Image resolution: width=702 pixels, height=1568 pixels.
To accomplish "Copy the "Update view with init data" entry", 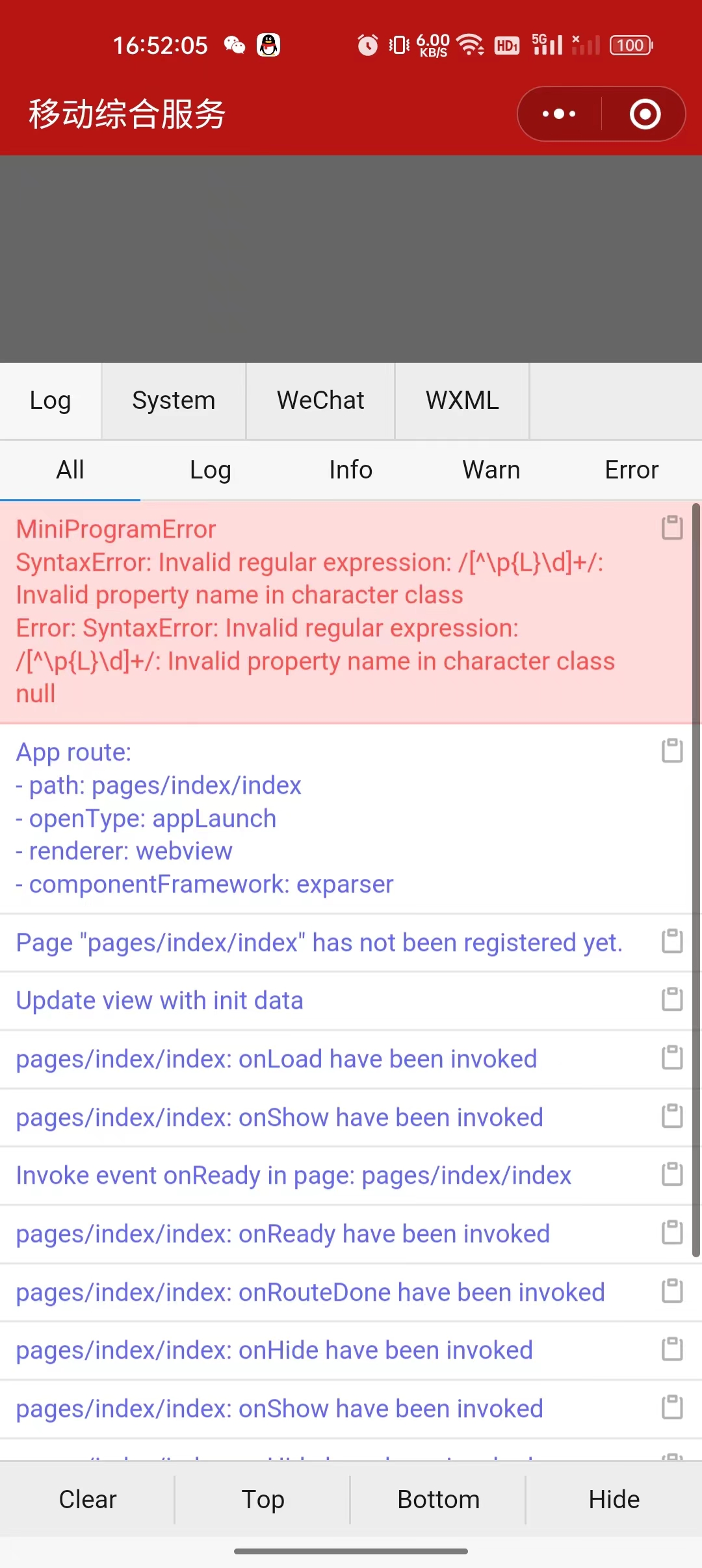I will coord(673,1000).
